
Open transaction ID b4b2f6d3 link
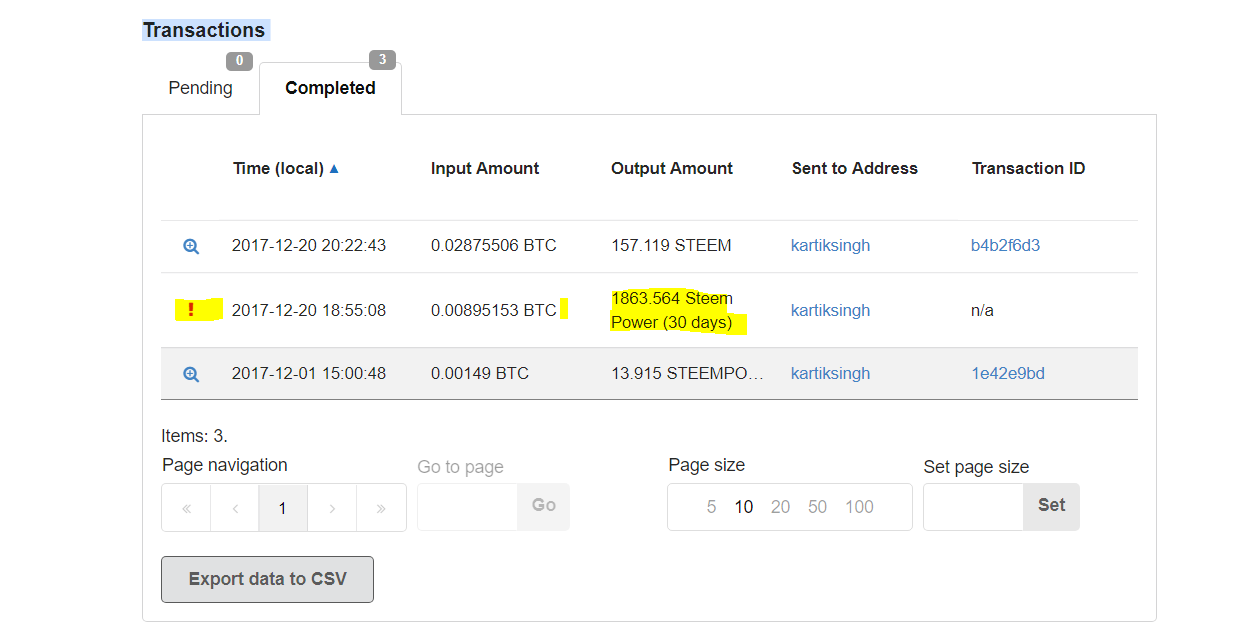1005,246
